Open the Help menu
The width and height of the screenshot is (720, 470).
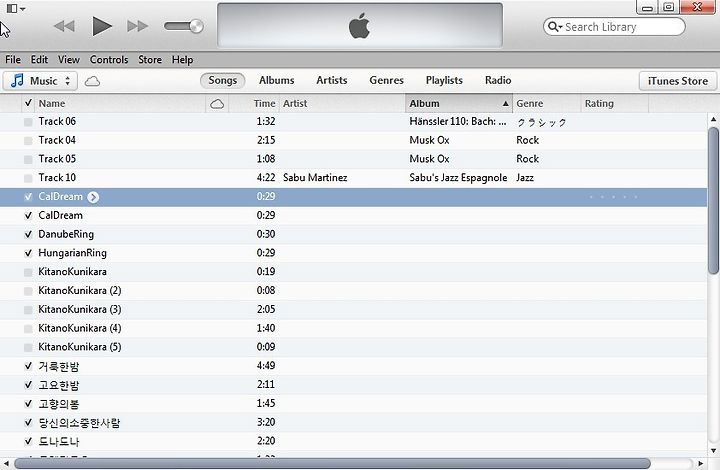coord(182,60)
